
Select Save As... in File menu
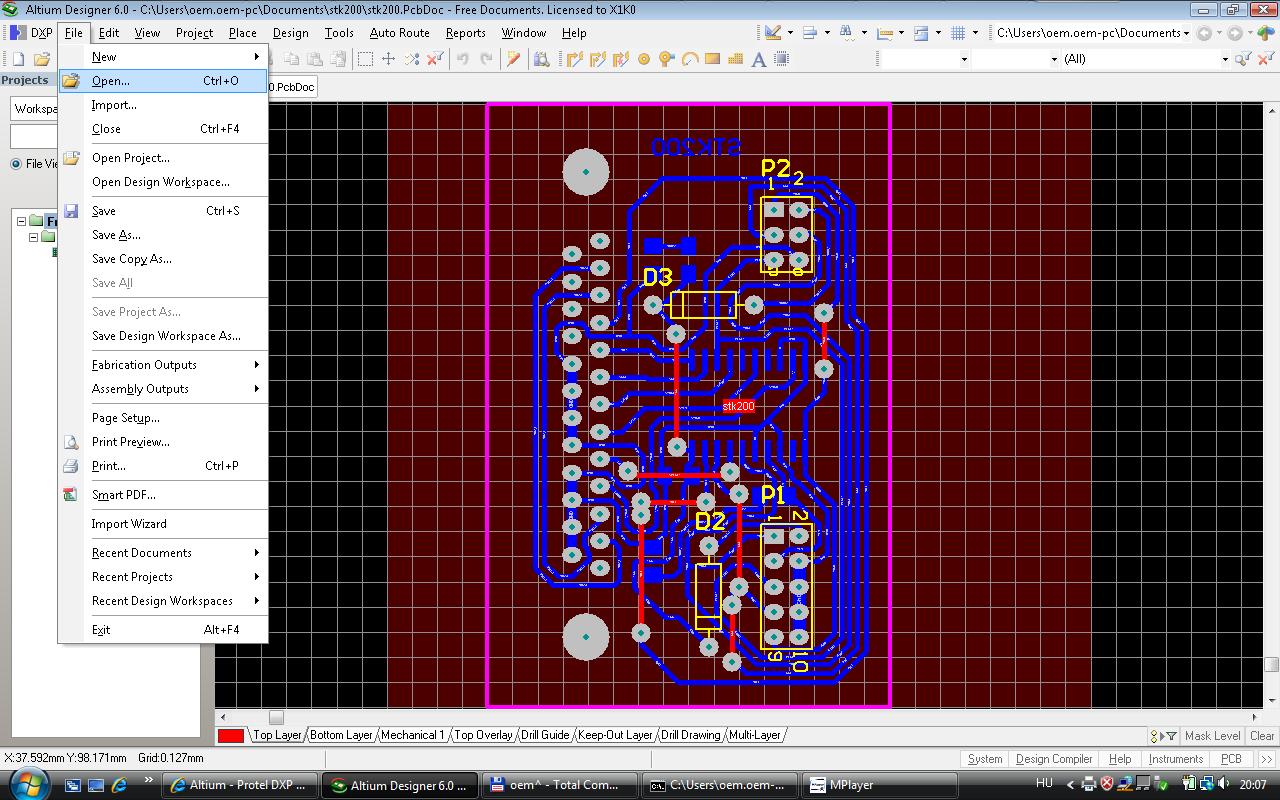coord(163,235)
